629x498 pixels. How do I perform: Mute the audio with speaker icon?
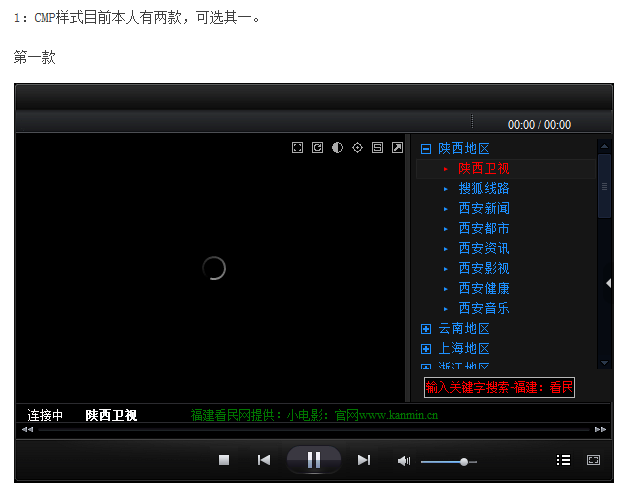pyautogui.click(x=404, y=461)
